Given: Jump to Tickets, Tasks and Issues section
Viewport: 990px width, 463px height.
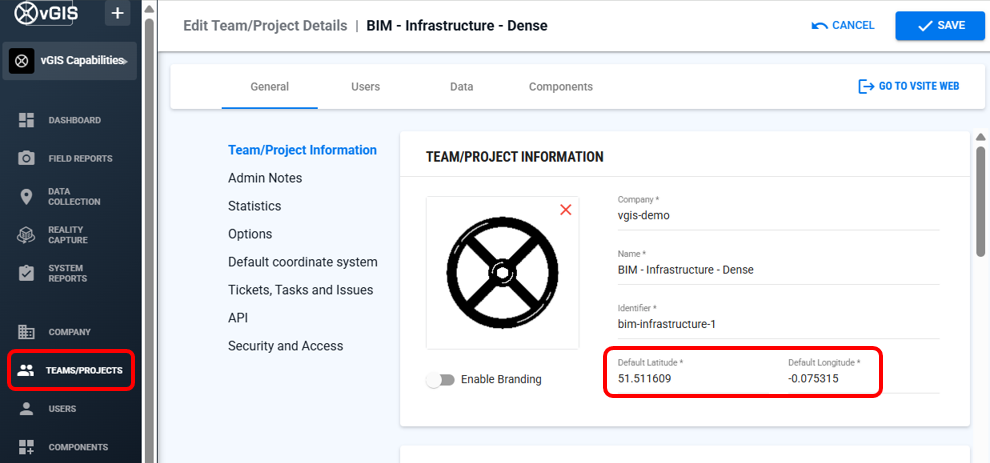Looking at the screenshot, I should [301, 290].
